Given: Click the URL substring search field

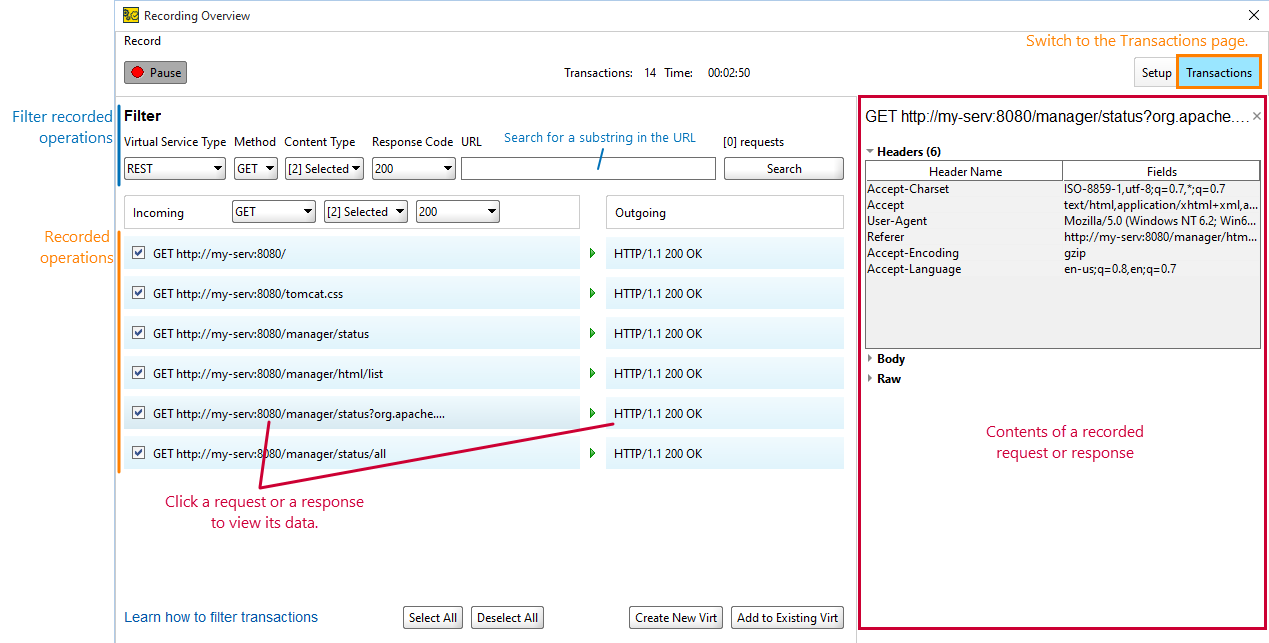Looking at the screenshot, I should tap(588, 168).
